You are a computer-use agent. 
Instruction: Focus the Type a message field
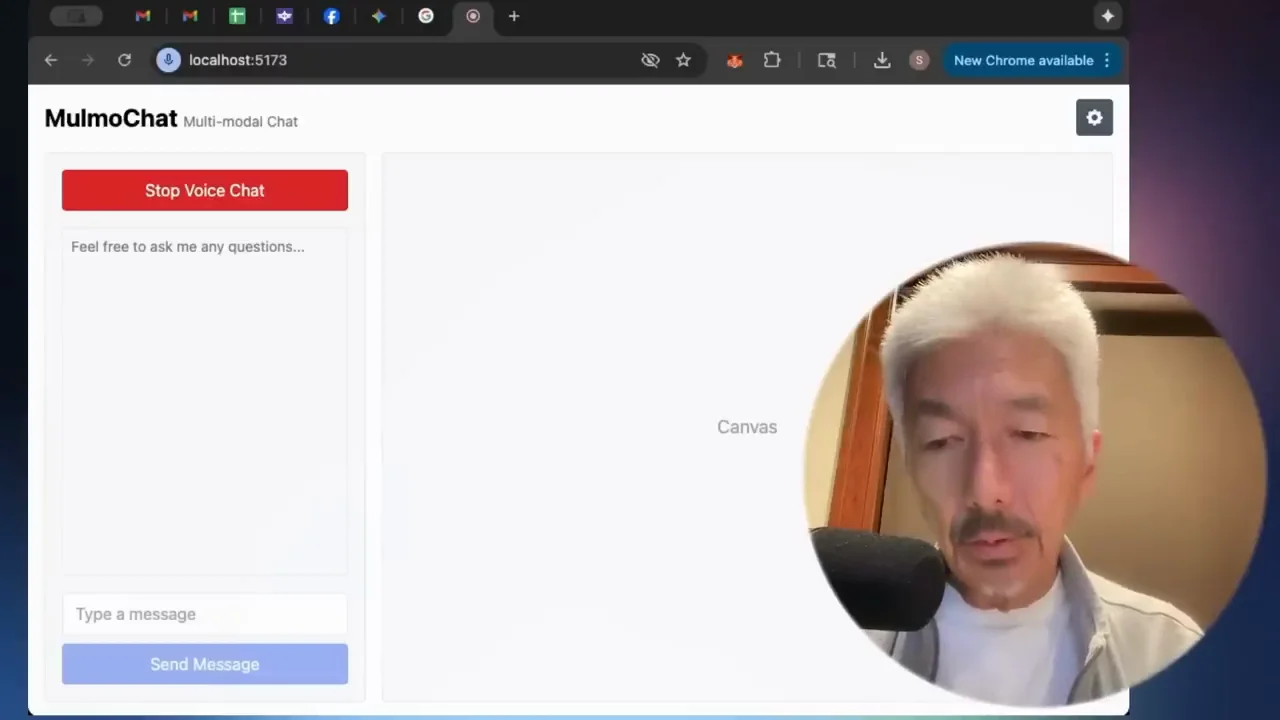click(x=205, y=614)
